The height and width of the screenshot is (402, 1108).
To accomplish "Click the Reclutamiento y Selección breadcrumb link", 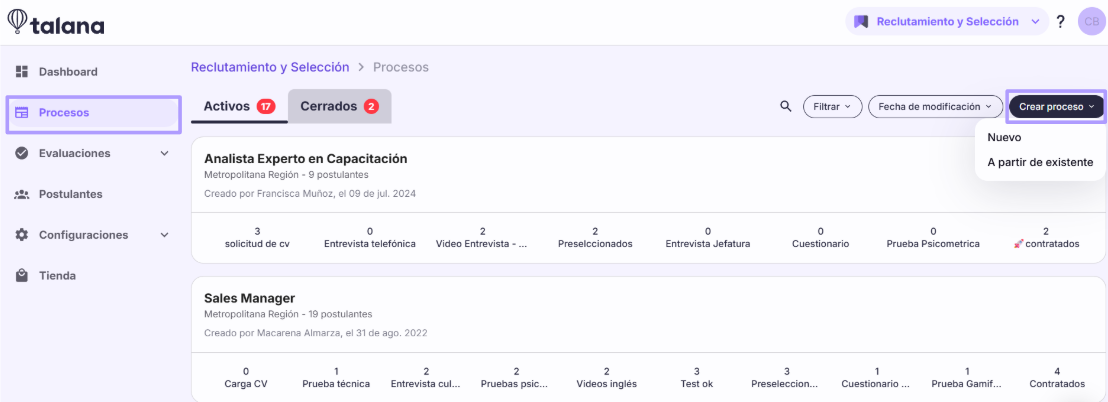I will pos(270,67).
